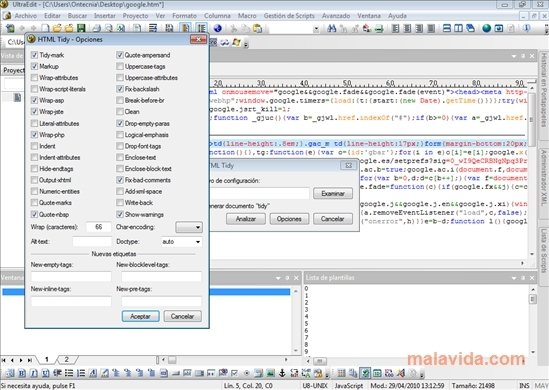Viewport: 549px width, 390px height.
Task: Click the binoculars Find icon
Action: [331, 28]
